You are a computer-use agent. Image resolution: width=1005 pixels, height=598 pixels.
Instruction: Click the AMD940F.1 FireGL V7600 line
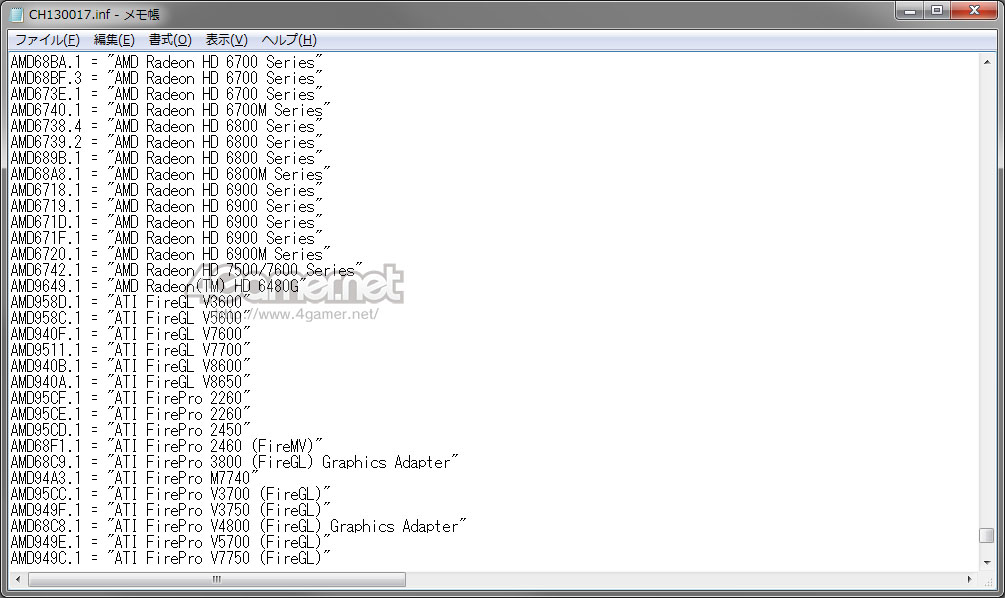(x=130, y=335)
